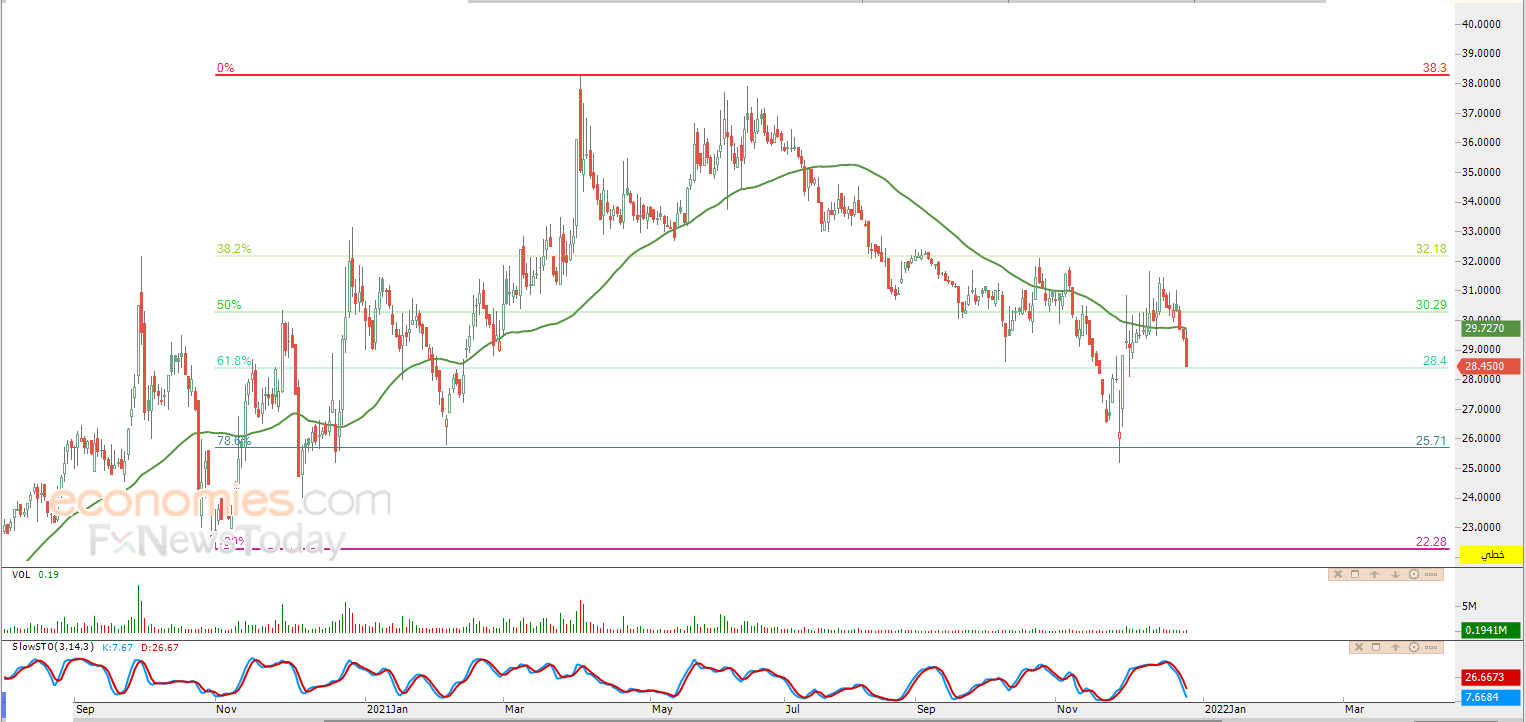Move the SlowSTO panel up
This screenshot has width=1526, height=722.
(x=1397, y=648)
